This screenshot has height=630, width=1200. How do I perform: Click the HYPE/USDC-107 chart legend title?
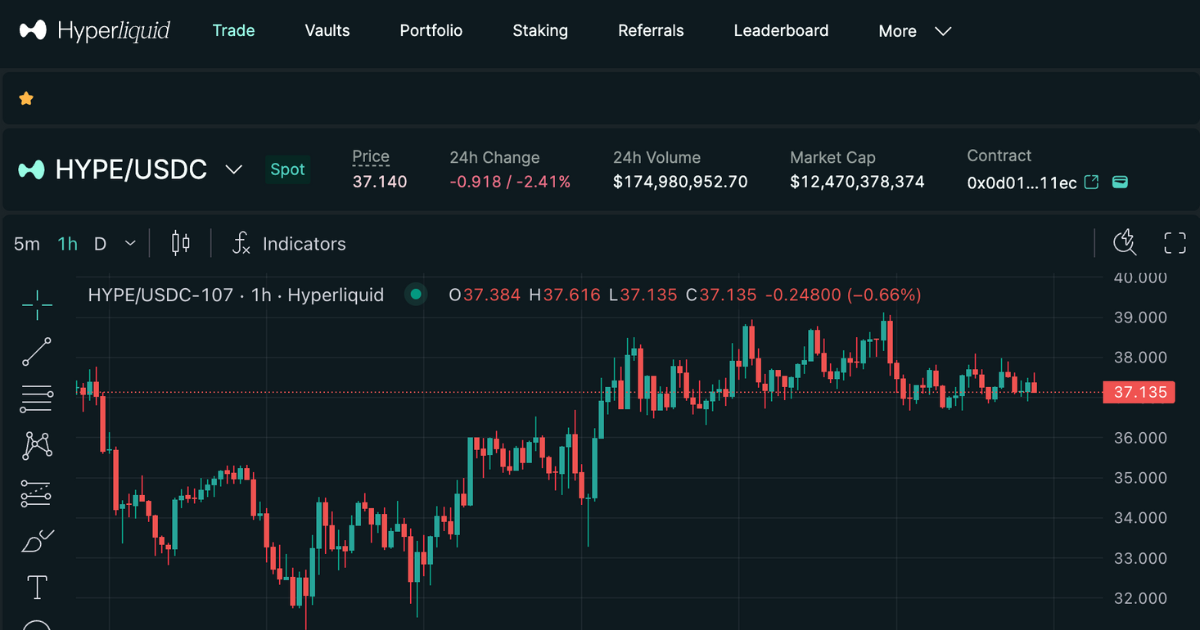coord(236,295)
